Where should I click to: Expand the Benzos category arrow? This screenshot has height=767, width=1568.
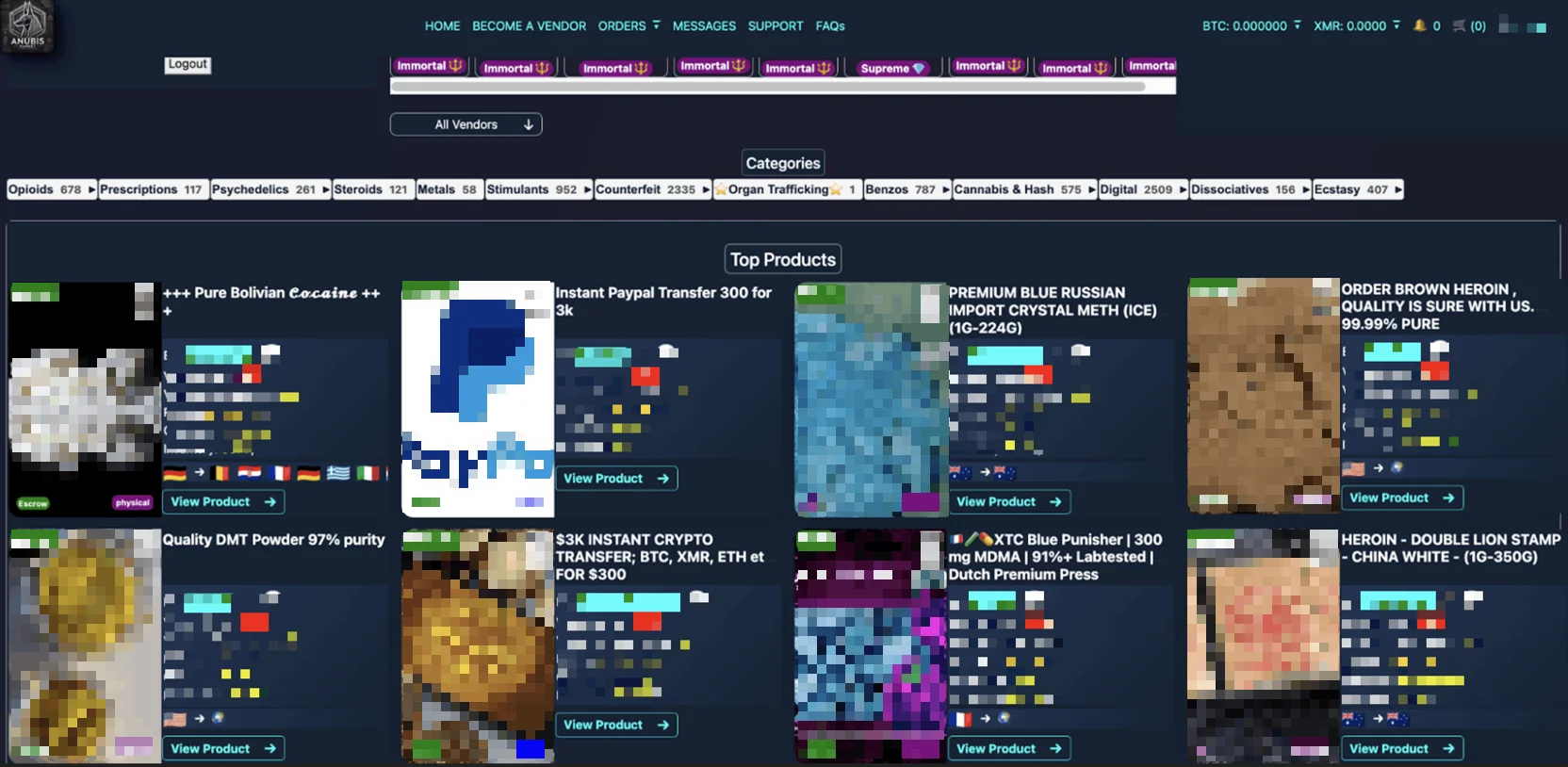click(x=946, y=189)
